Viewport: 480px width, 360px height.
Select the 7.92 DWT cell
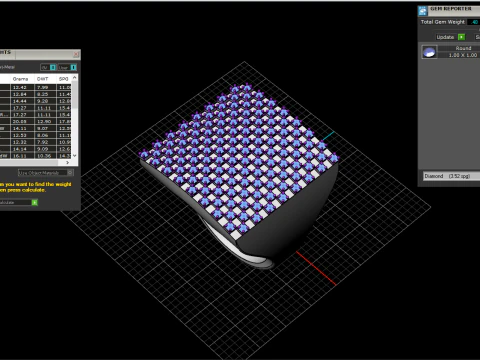tap(45, 142)
